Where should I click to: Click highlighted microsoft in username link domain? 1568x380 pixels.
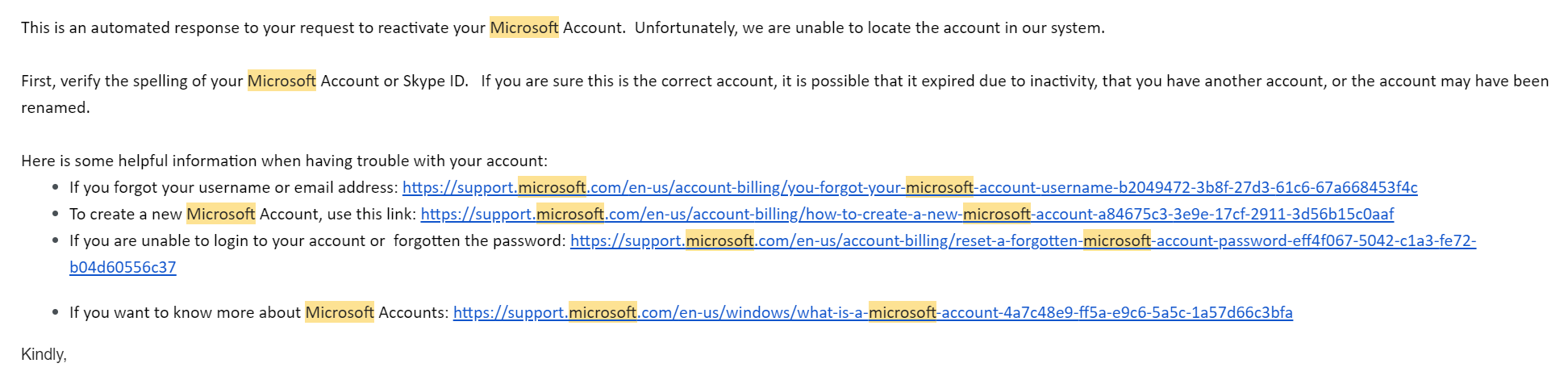point(552,187)
